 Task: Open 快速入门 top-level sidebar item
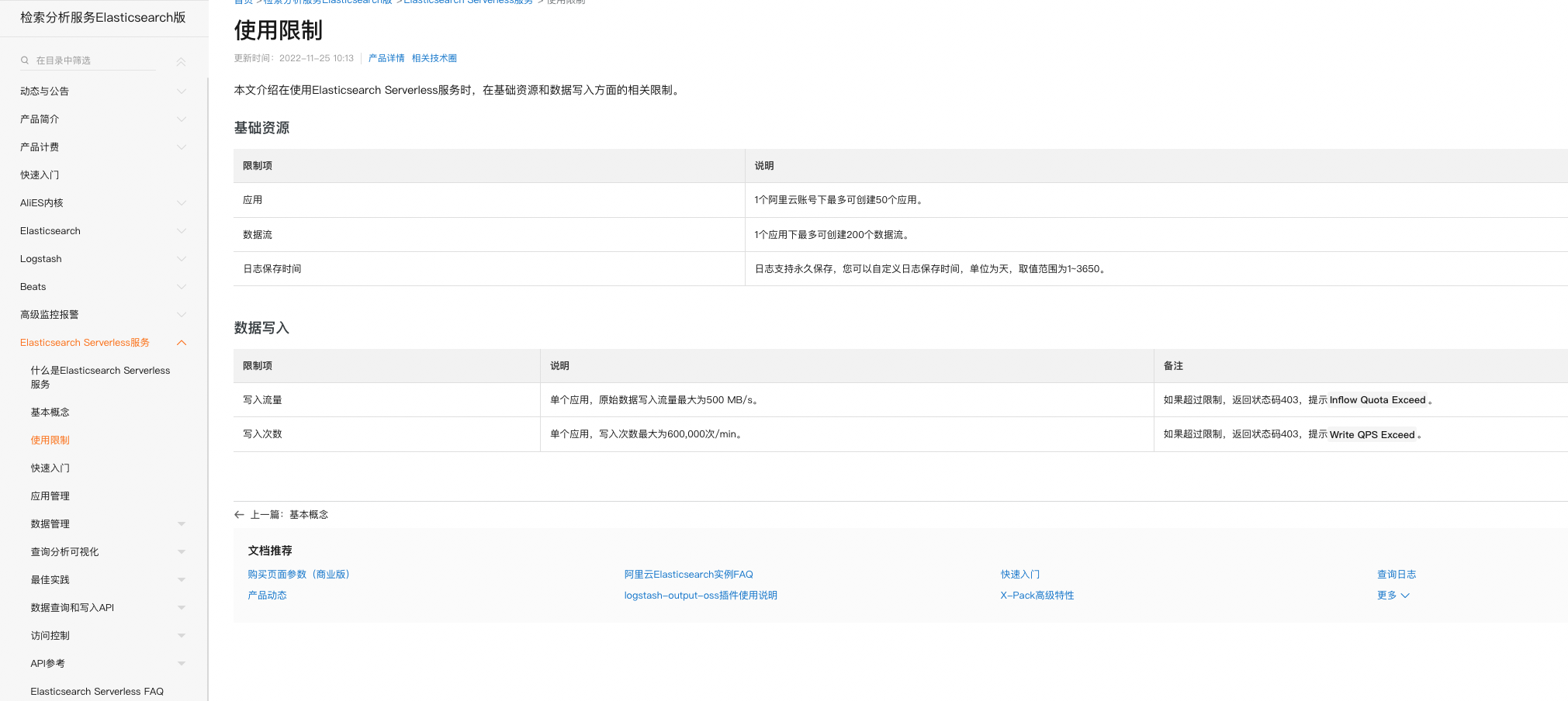coord(40,175)
